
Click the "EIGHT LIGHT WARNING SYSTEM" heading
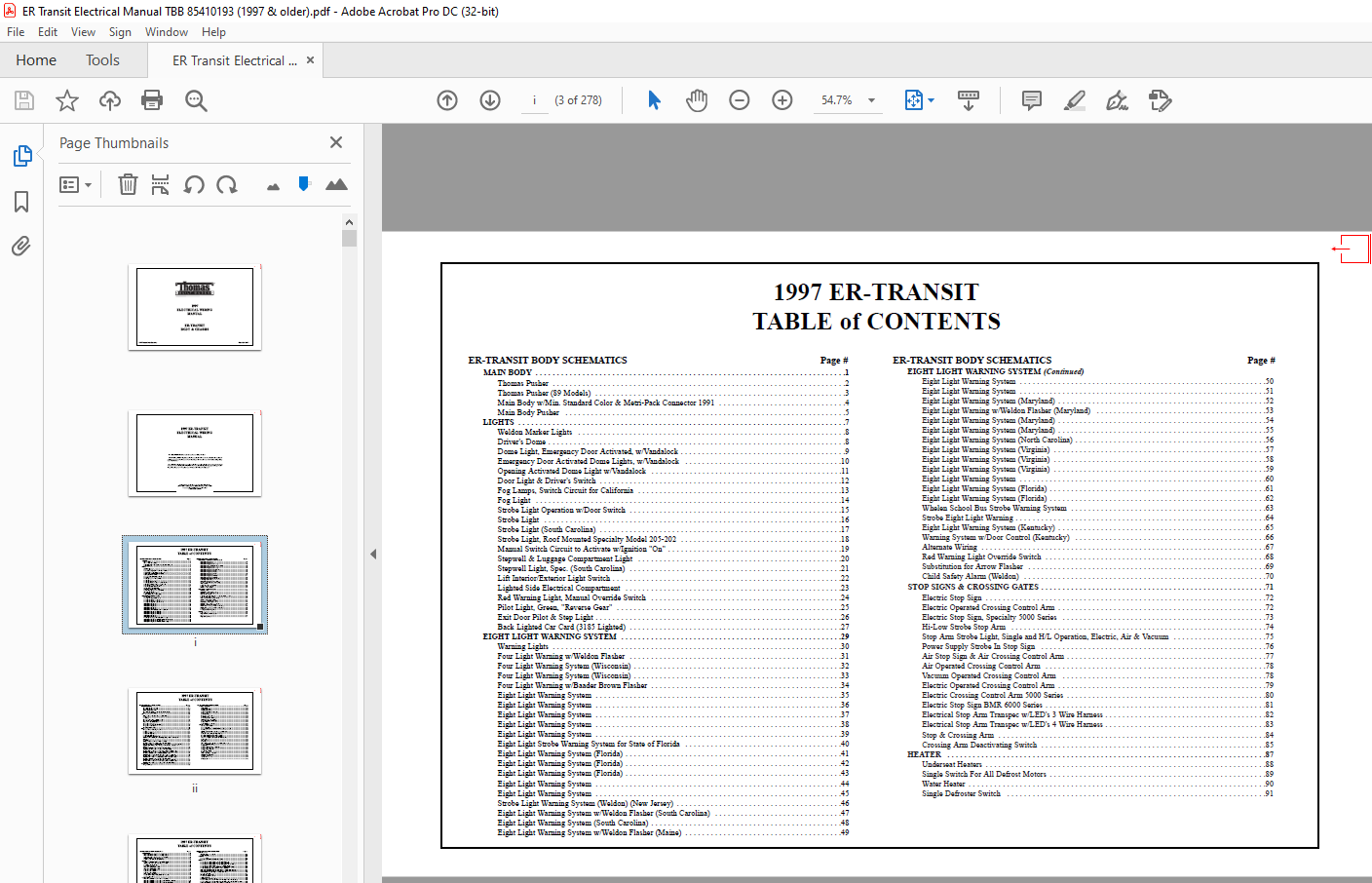pyautogui.click(x=550, y=636)
